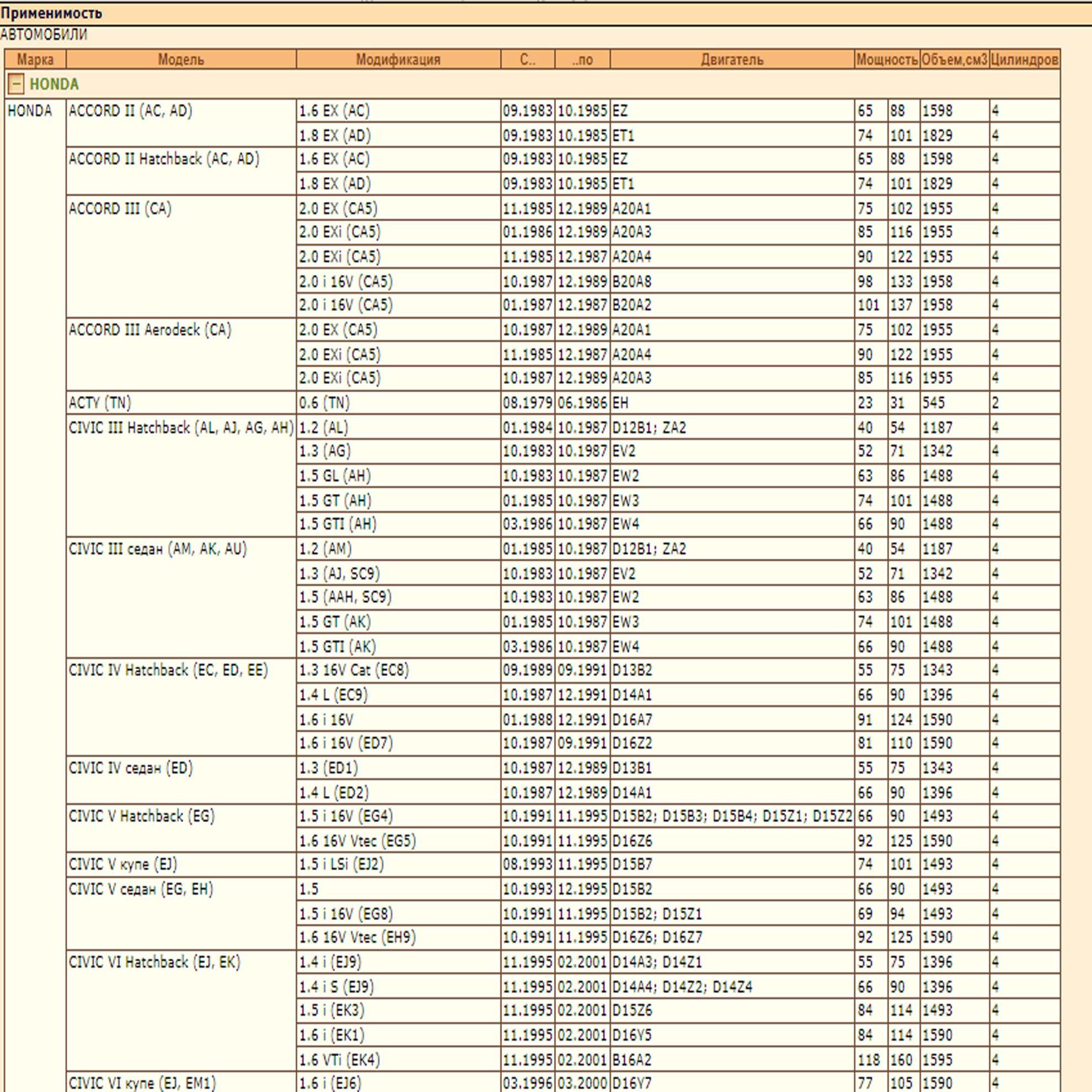Click the АВТОМОБИЛИ label
Image resolution: width=1092 pixels, height=1092 pixels.
click(44, 35)
